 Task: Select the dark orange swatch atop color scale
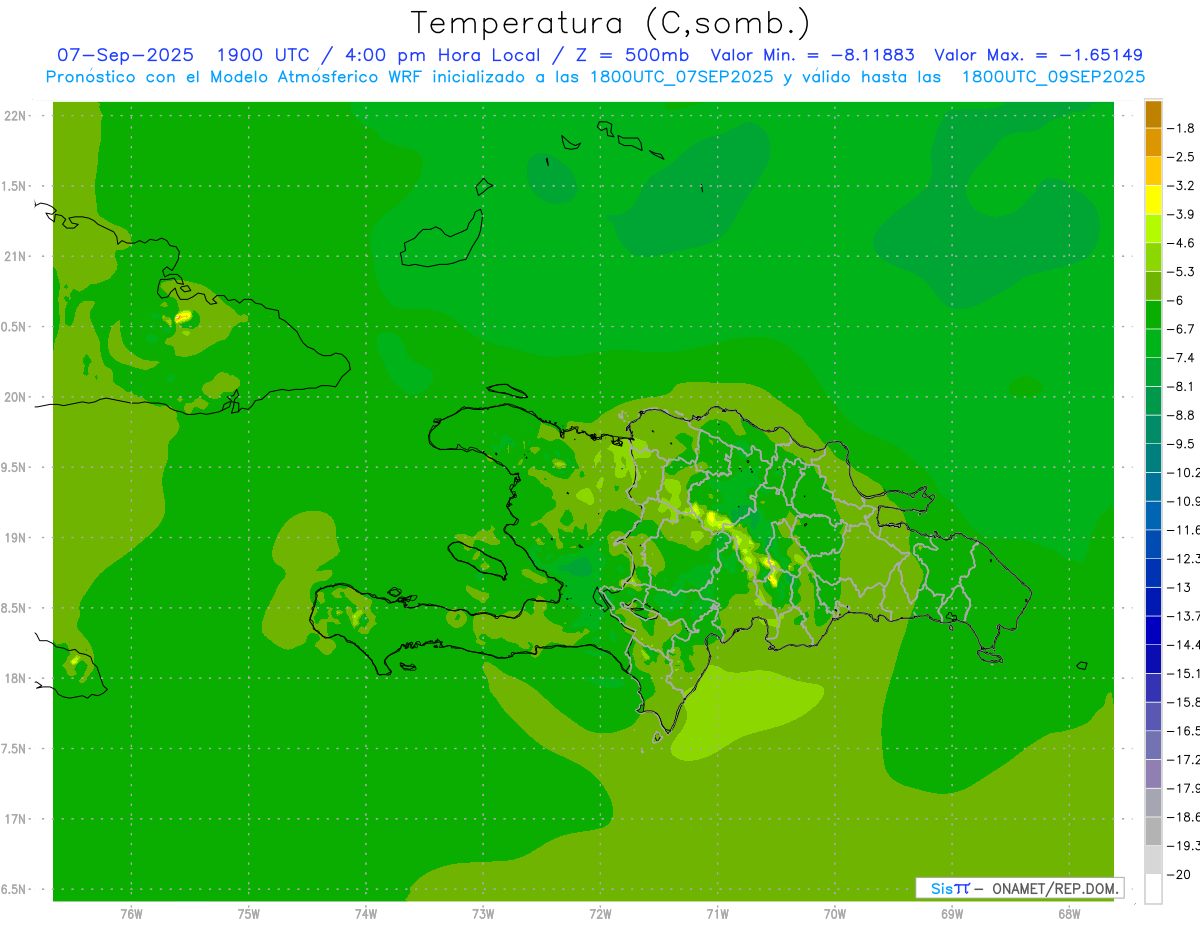[x=1153, y=114]
